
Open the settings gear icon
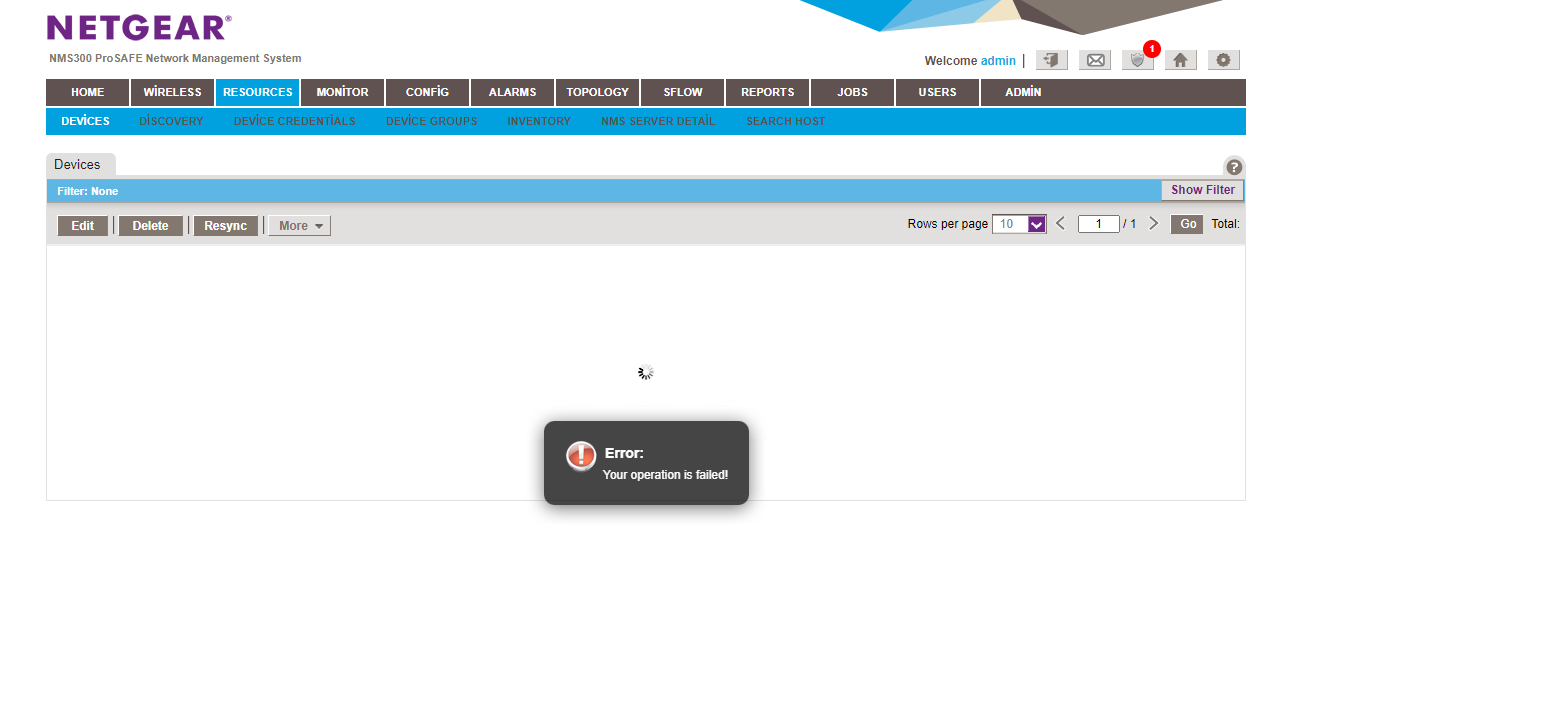pyautogui.click(x=1224, y=60)
